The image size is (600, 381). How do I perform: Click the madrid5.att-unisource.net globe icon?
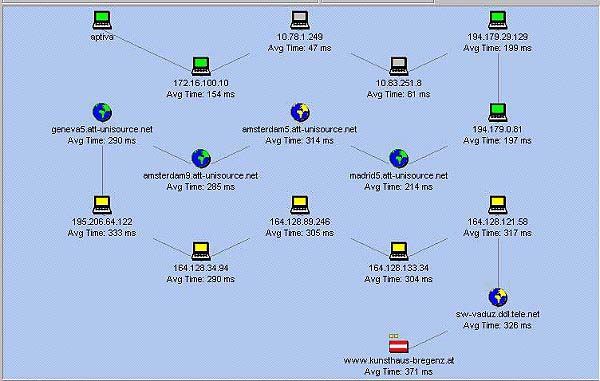[399, 158]
